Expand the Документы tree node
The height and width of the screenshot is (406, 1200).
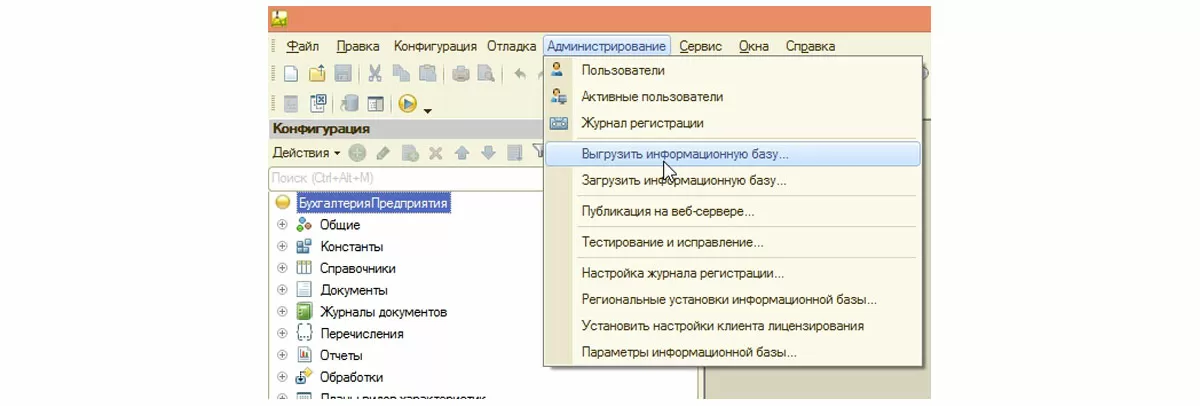tap(282, 290)
